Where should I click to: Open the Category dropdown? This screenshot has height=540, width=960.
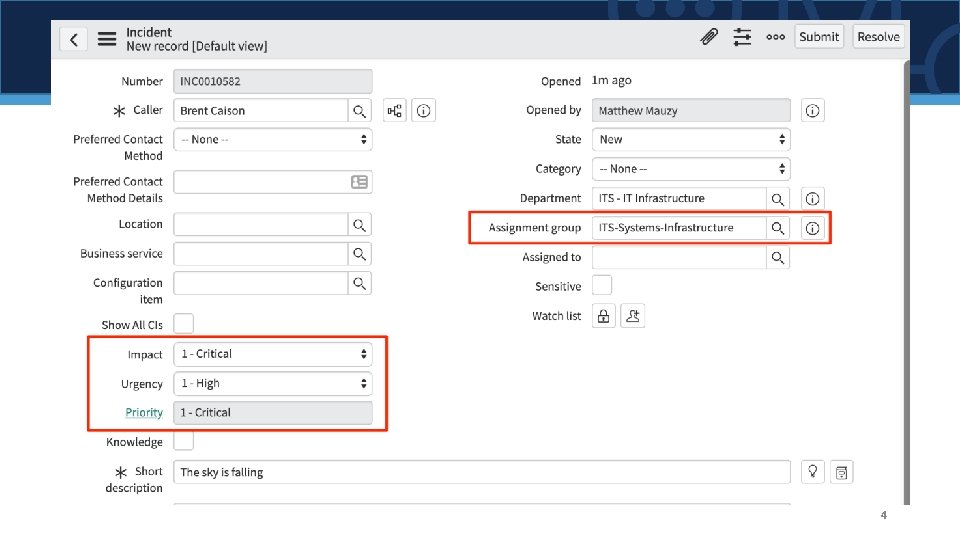pos(691,169)
